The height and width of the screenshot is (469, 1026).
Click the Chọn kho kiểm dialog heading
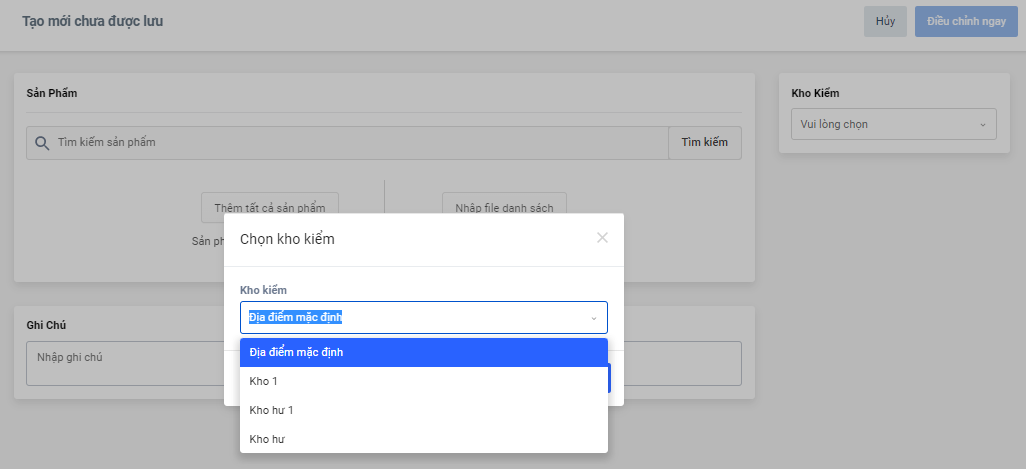pos(287,239)
